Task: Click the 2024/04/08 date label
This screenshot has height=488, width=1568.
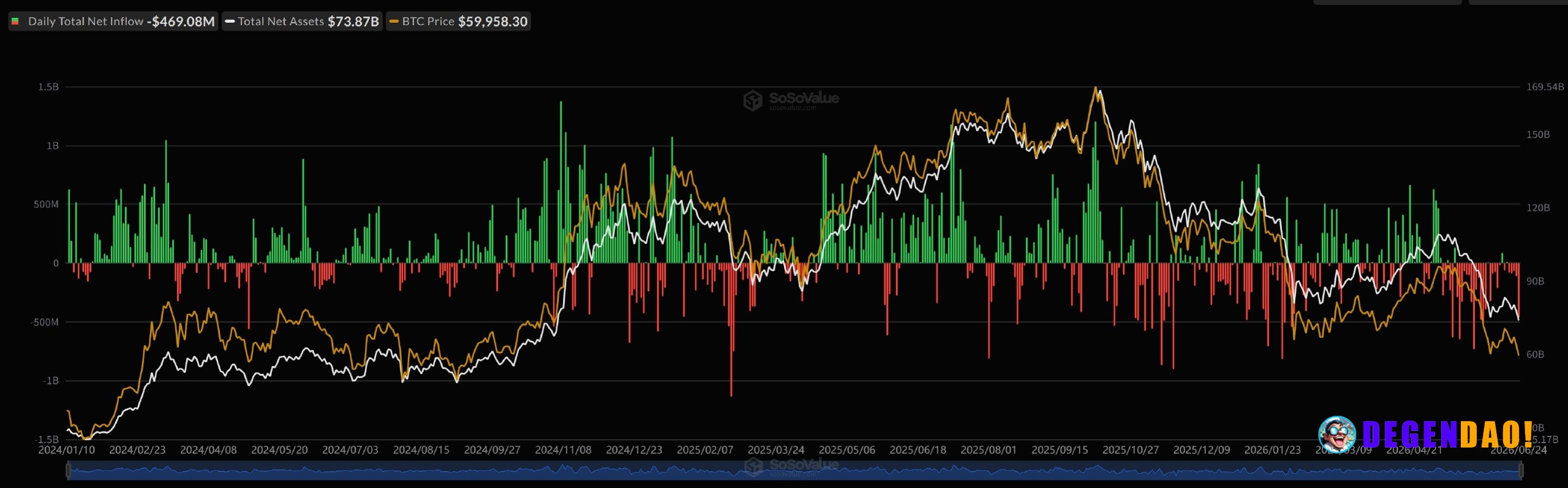Action: (x=208, y=450)
